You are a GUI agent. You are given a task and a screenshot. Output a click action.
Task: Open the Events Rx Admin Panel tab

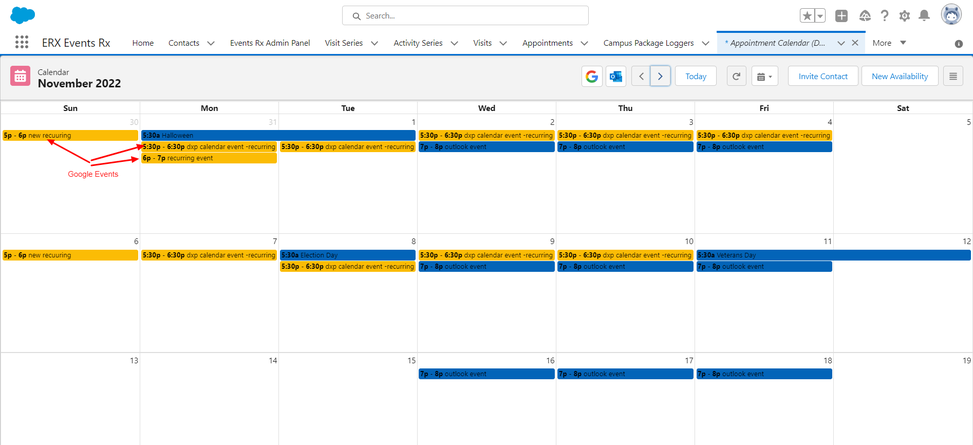pyautogui.click(x=270, y=43)
